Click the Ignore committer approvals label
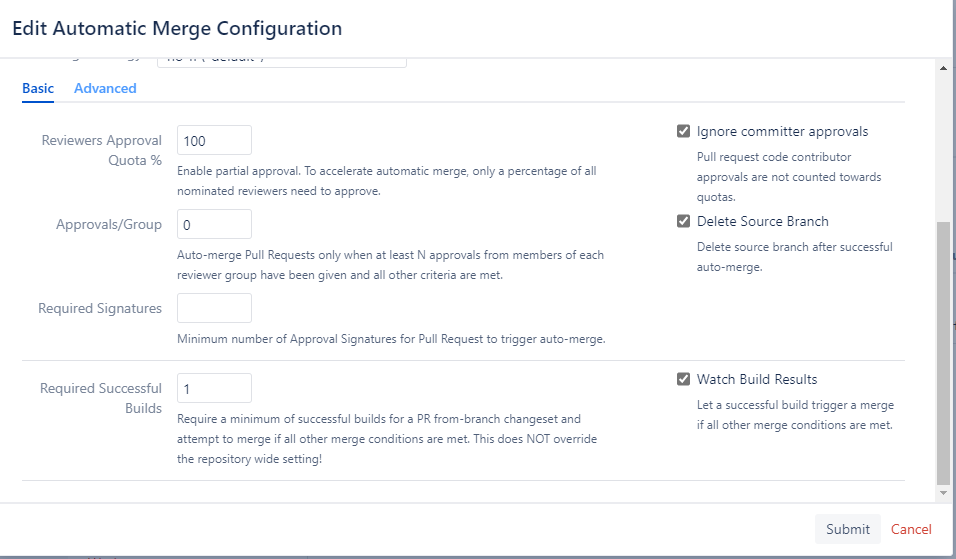956x559 pixels. 782,131
